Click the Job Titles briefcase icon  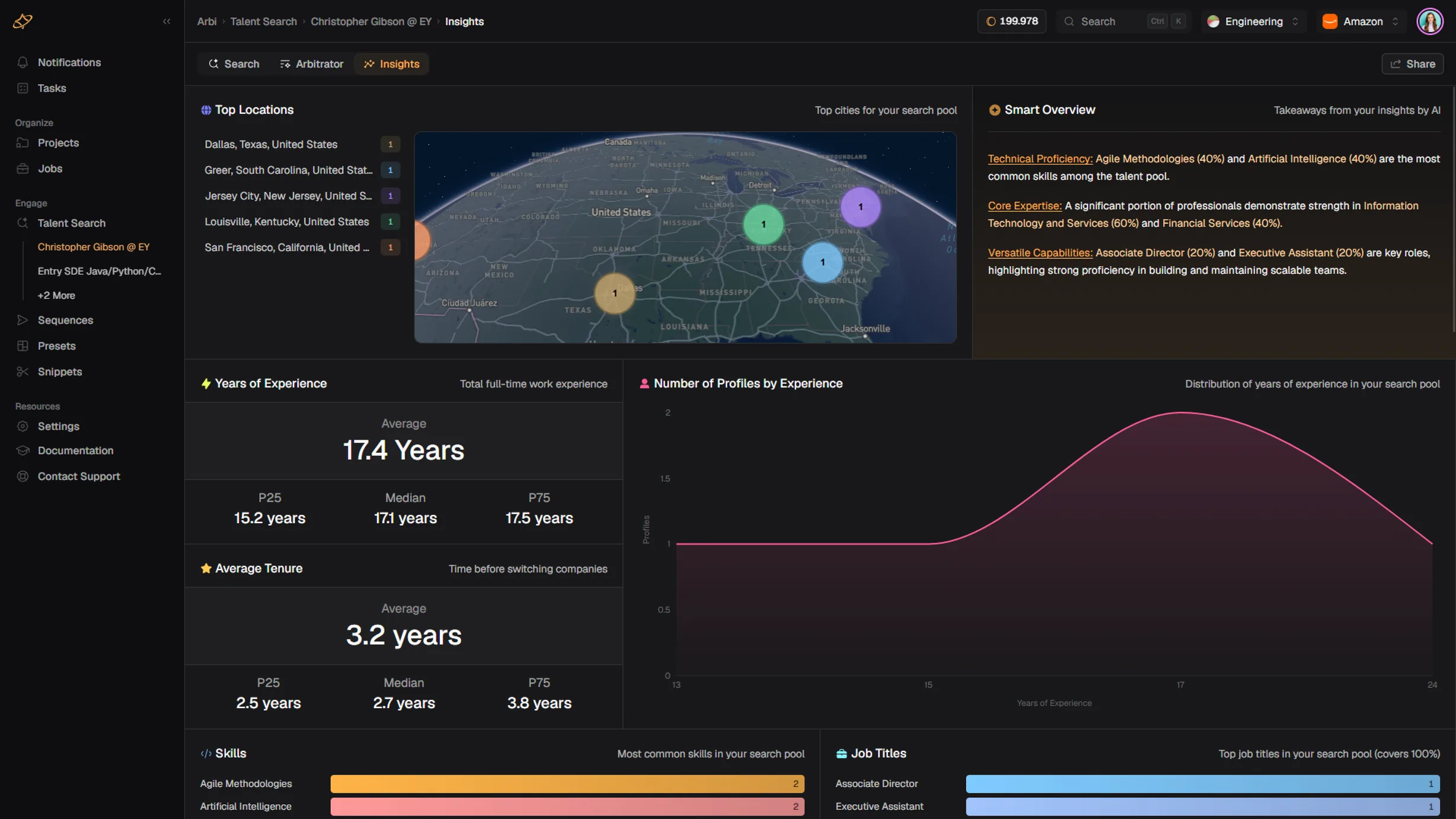point(841,754)
